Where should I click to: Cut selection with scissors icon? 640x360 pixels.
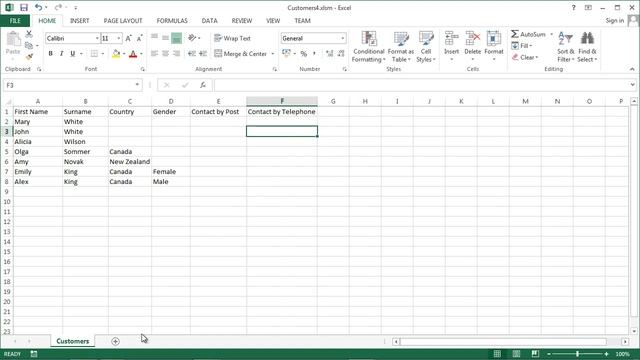(29, 34)
